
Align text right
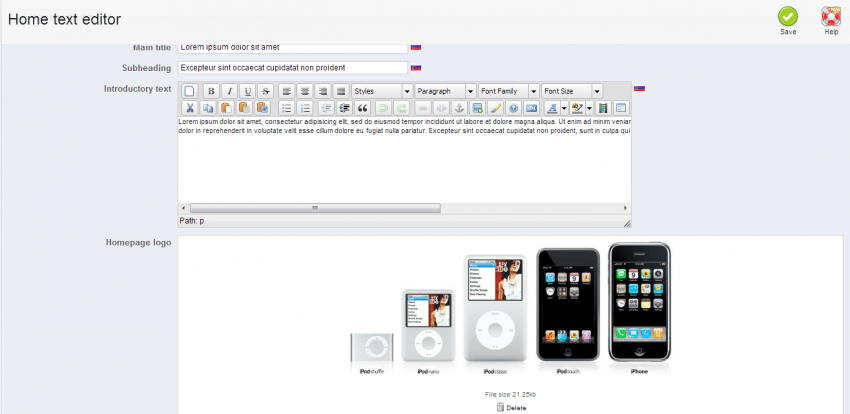click(x=323, y=91)
